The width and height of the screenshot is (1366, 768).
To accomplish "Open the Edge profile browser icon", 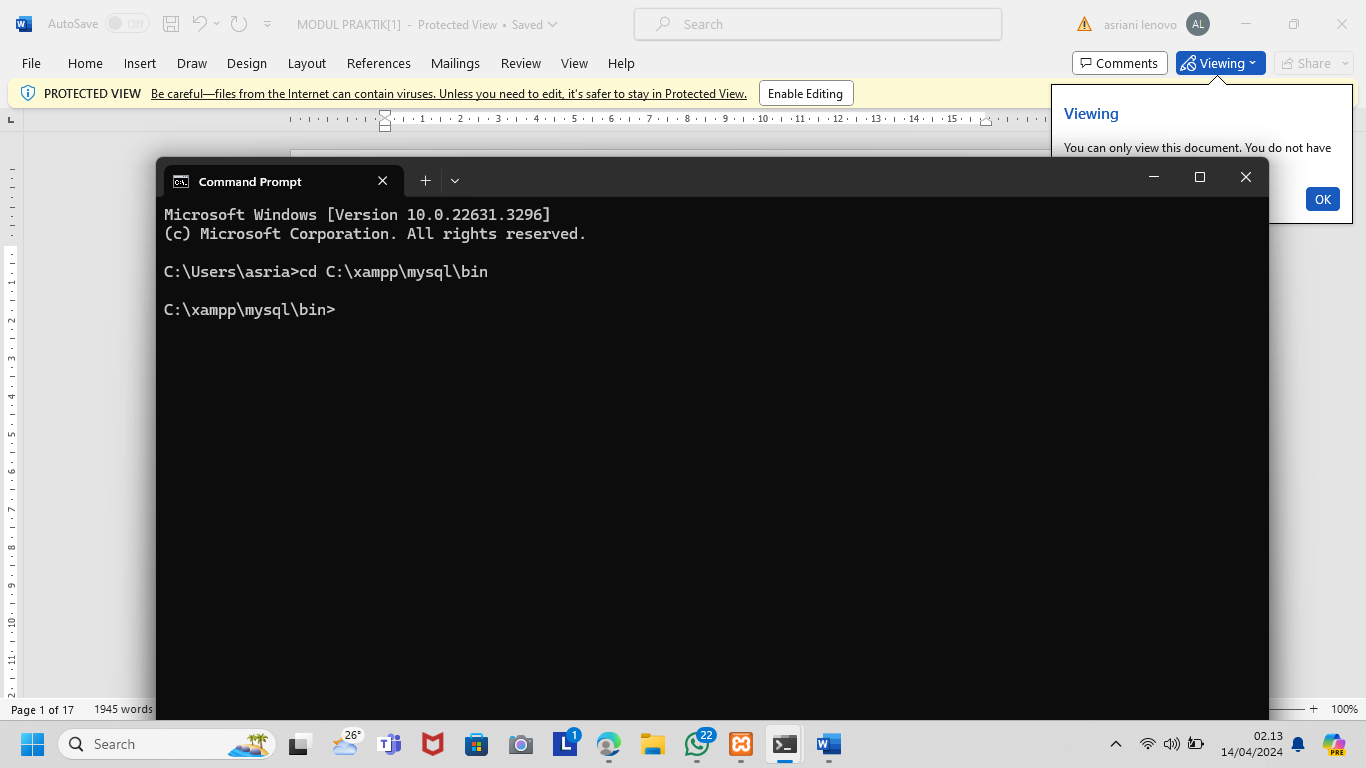I will point(609,744).
